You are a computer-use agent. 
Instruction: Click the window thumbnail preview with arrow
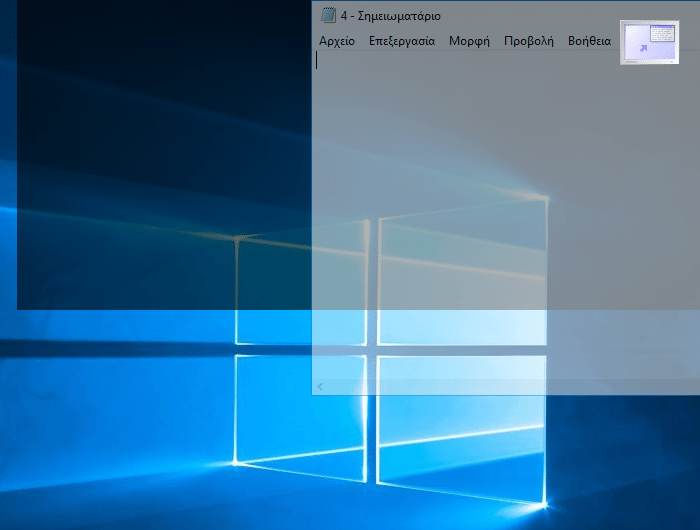[x=650, y=42]
